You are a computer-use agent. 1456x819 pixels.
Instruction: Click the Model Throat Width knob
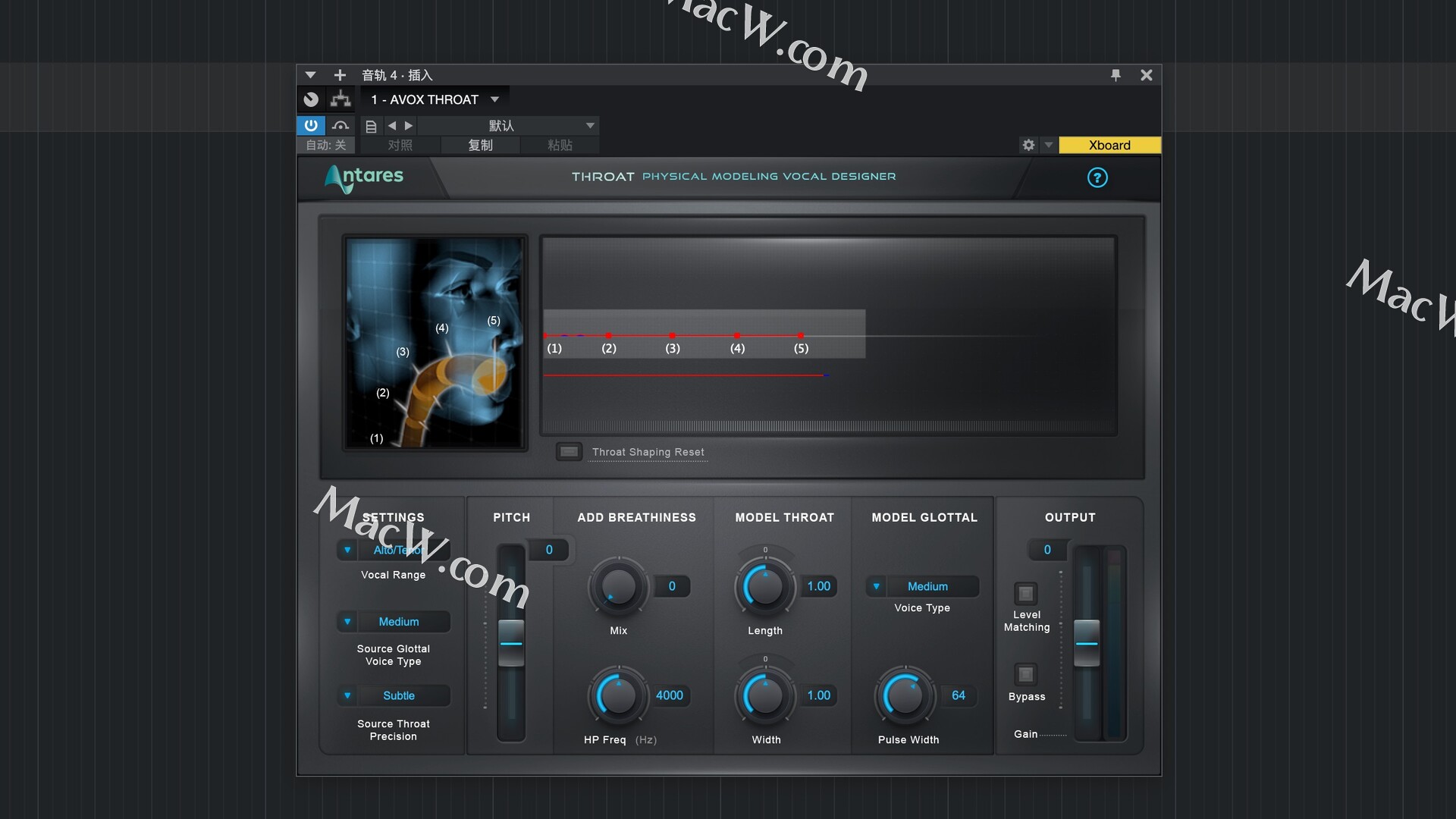click(x=765, y=695)
